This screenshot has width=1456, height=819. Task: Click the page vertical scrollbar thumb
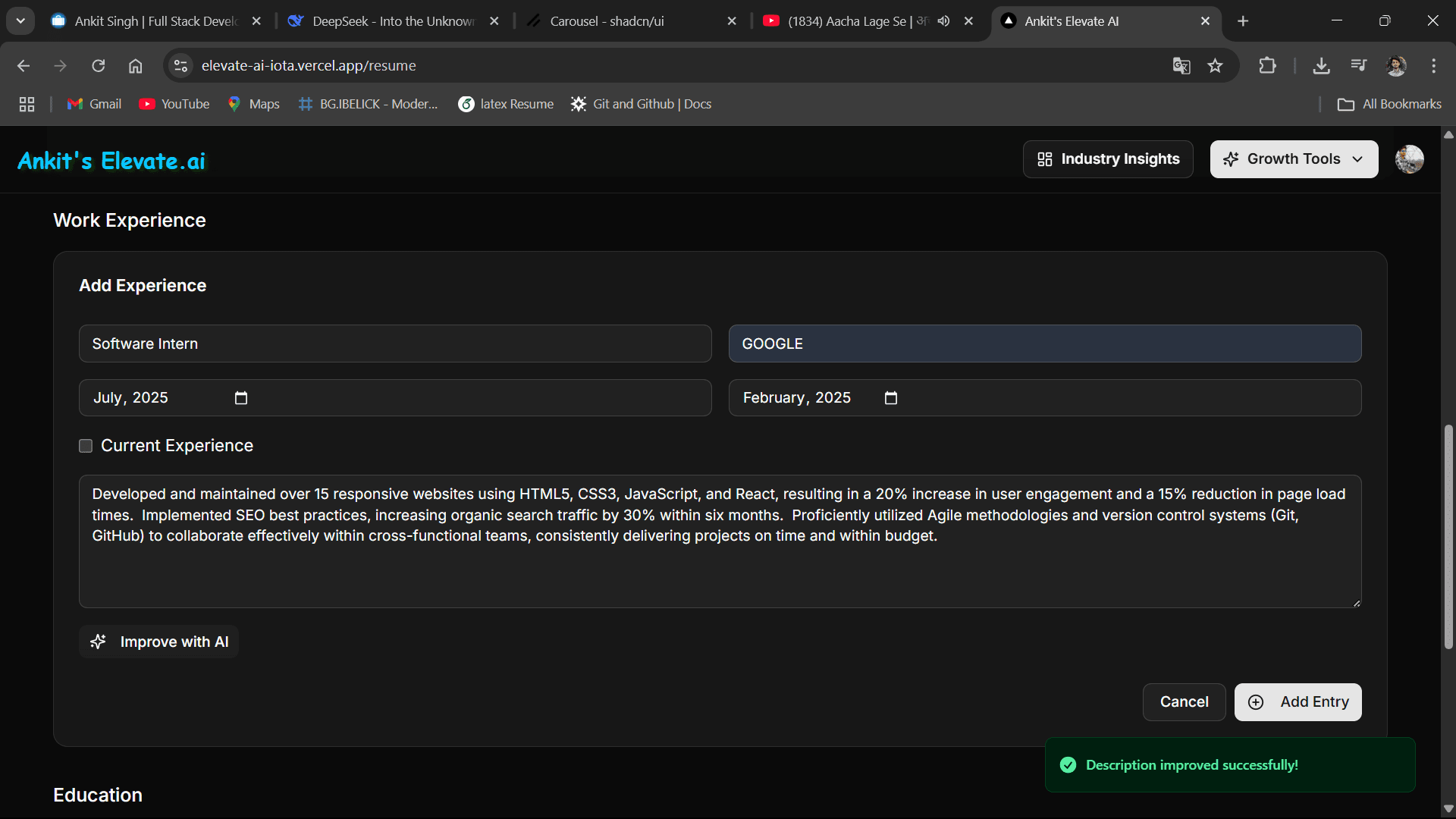coord(1448,536)
